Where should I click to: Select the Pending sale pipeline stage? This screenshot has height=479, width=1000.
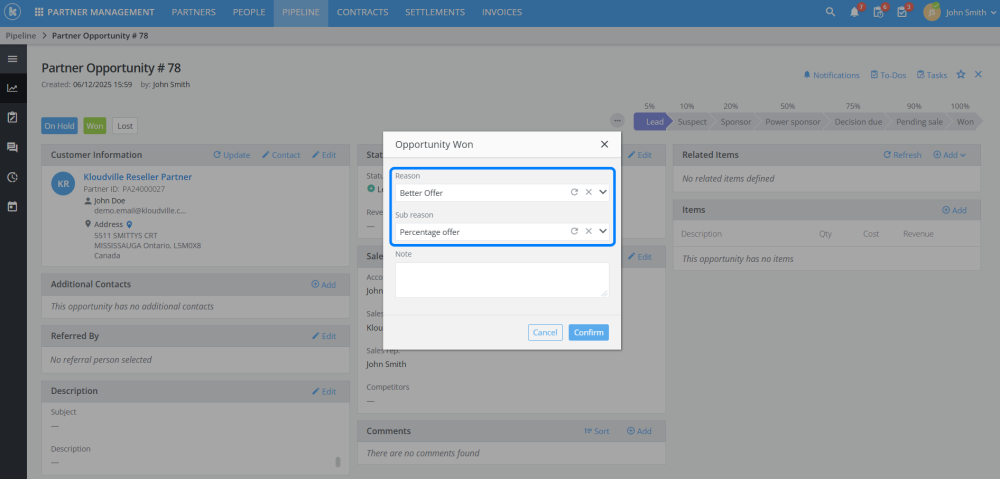pyautogui.click(x=919, y=121)
